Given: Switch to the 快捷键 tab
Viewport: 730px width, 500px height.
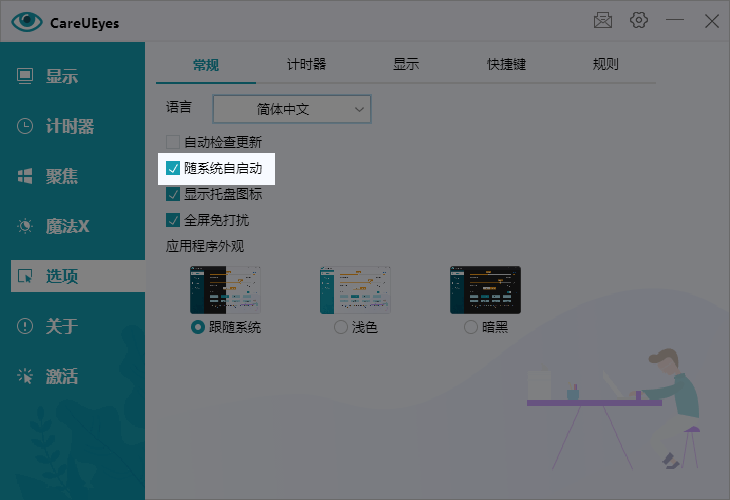Looking at the screenshot, I should pyautogui.click(x=507, y=64).
